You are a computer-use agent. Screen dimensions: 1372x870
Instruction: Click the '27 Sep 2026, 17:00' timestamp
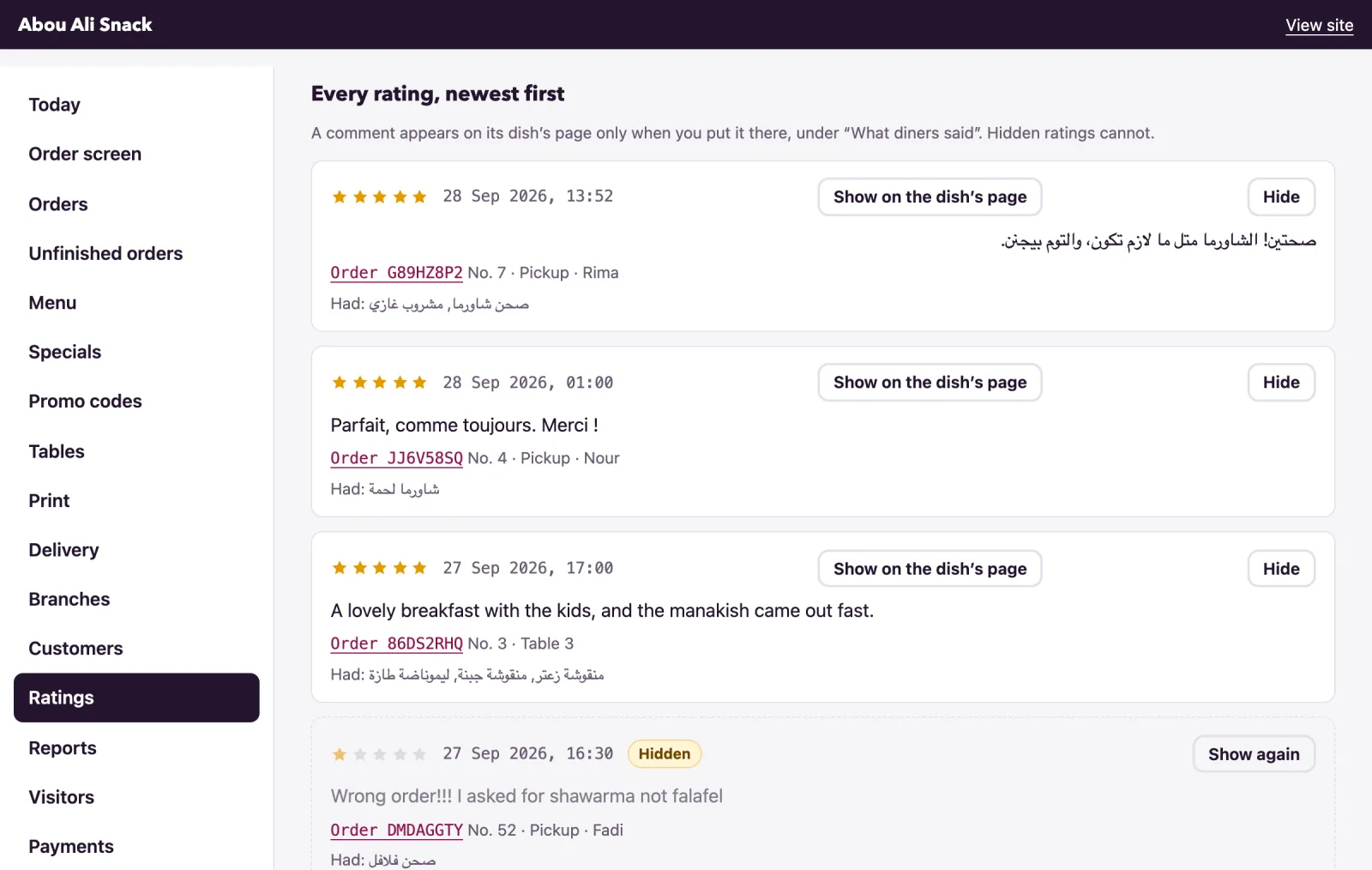(x=527, y=568)
